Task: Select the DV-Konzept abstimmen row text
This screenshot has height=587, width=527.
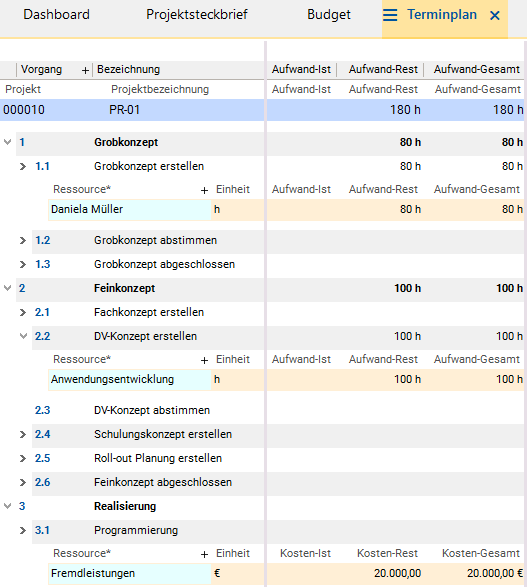Action: pos(152,410)
